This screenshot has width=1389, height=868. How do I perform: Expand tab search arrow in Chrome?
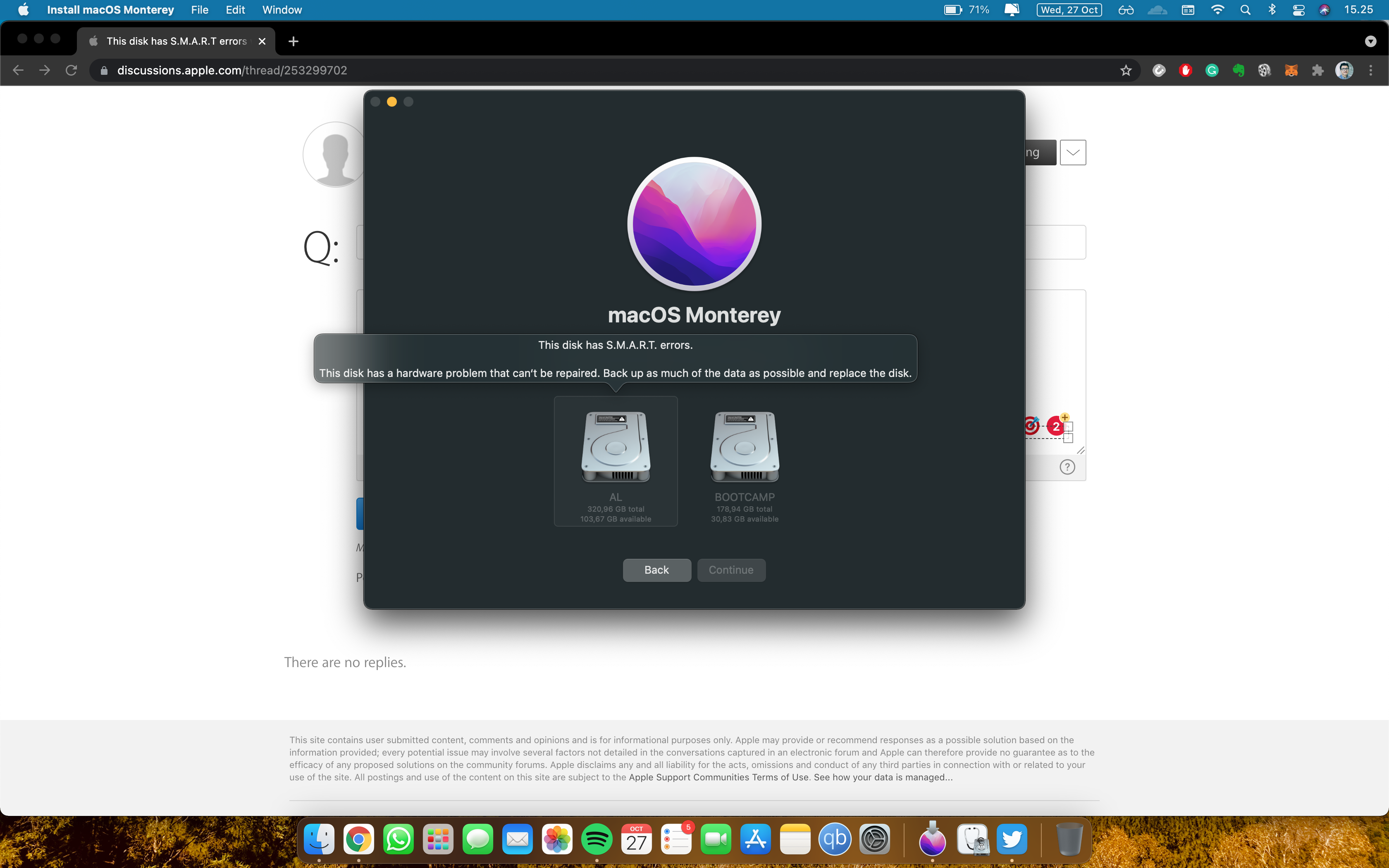[1370, 41]
